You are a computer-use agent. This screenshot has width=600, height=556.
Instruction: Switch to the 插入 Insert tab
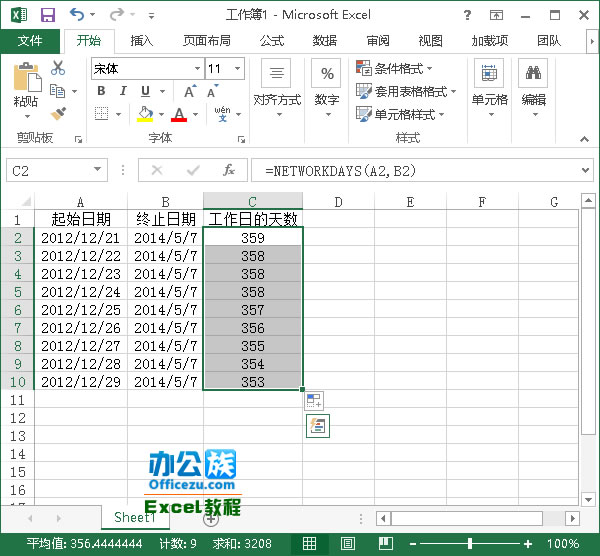142,41
